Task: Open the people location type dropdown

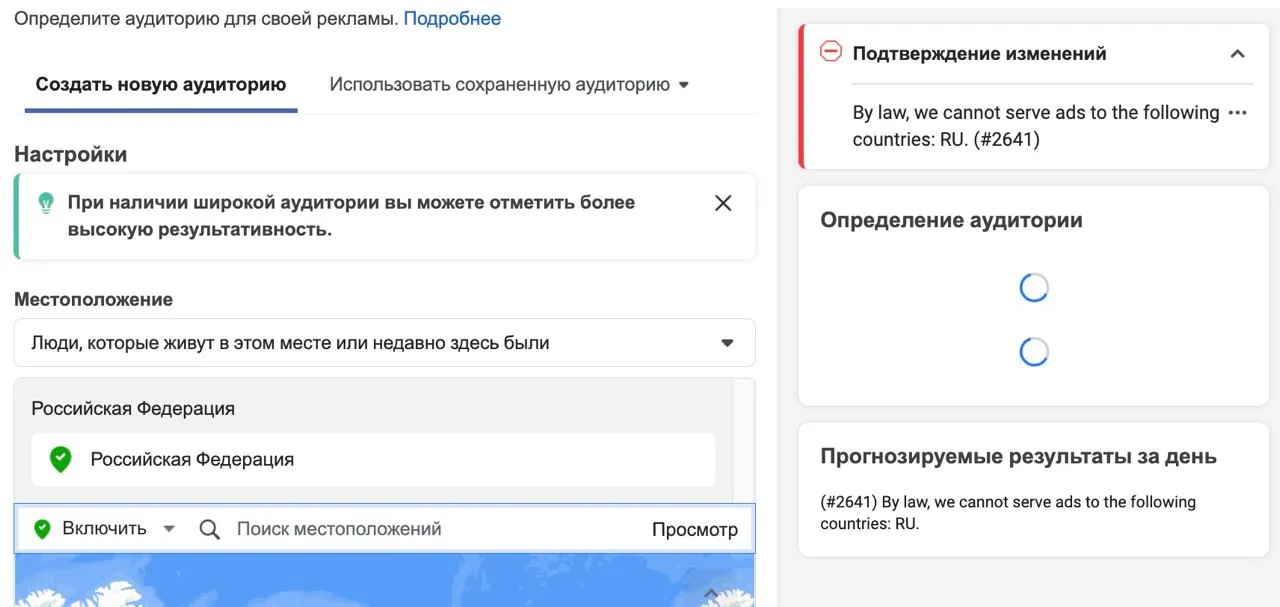Action: [x=385, y=343]
